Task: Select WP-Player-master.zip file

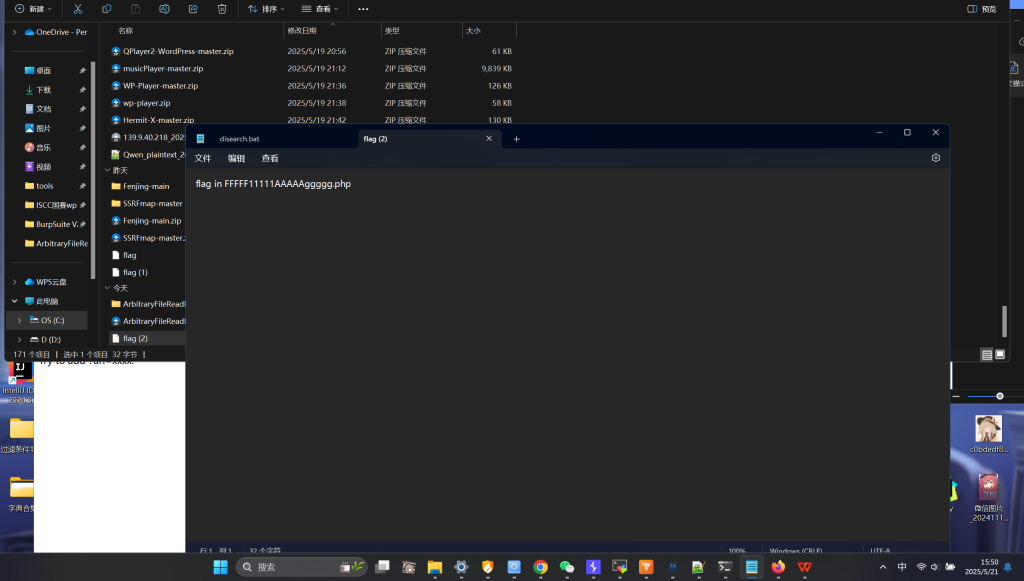Action: click(160, 86)
